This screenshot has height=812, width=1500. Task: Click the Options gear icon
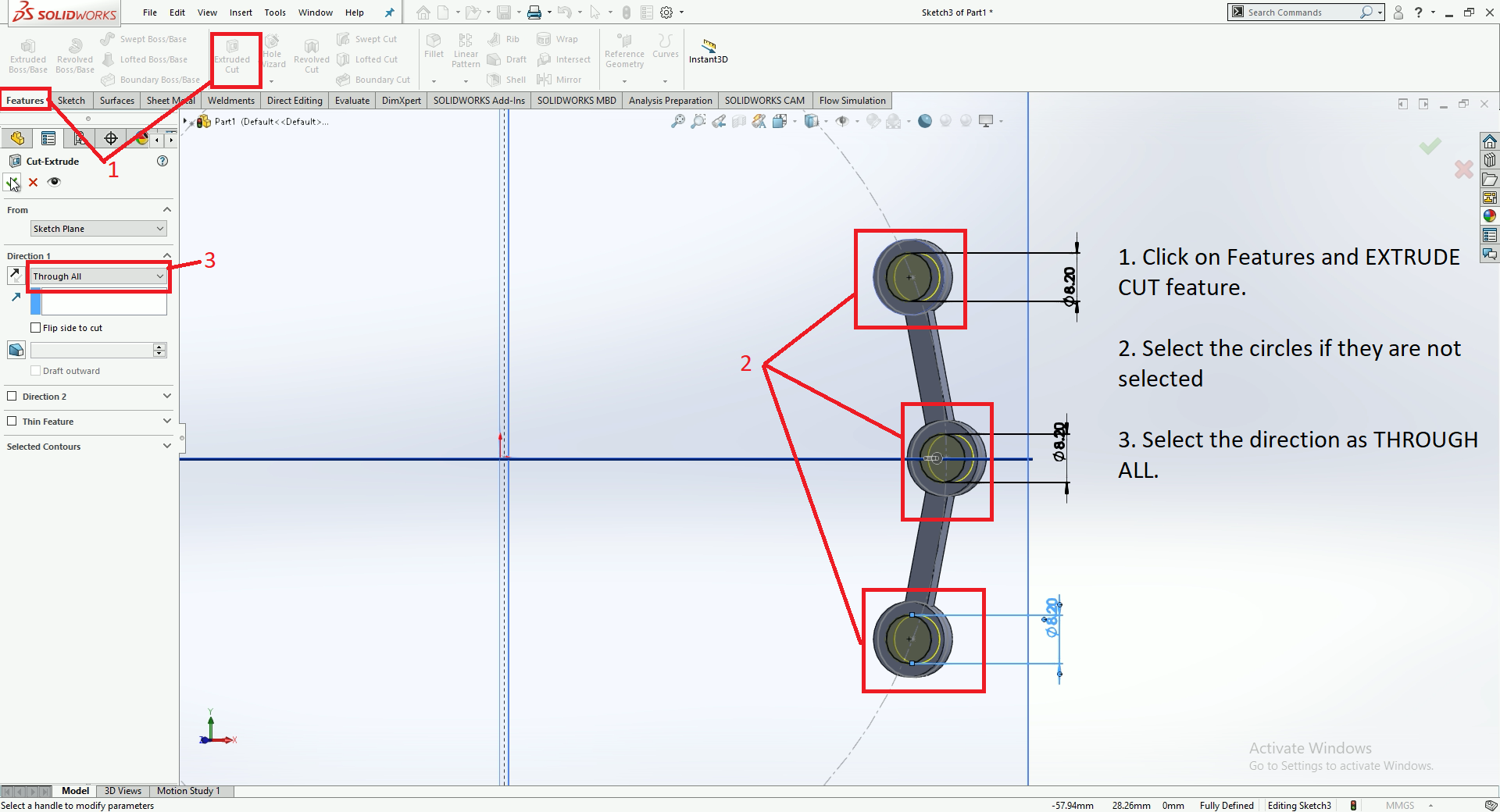click(666, 12)
